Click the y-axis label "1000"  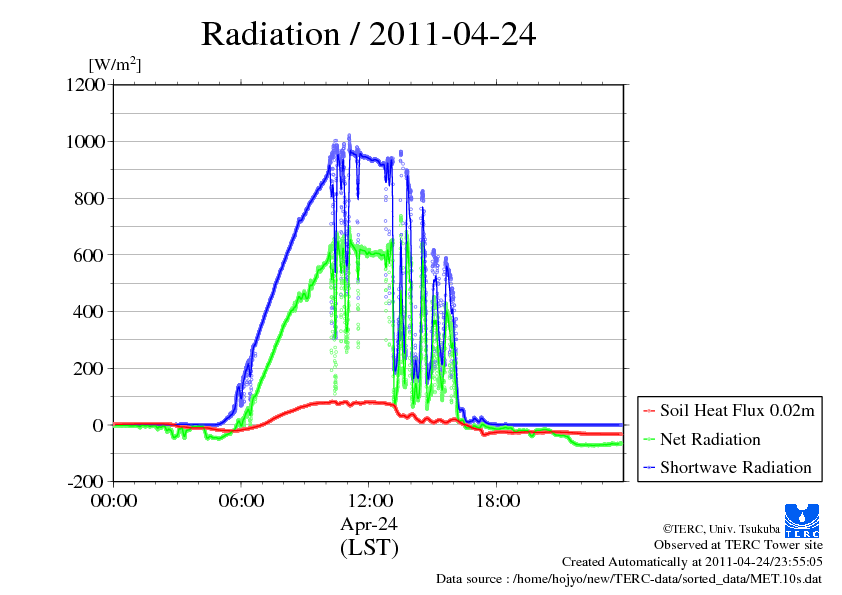coord(85,142)
